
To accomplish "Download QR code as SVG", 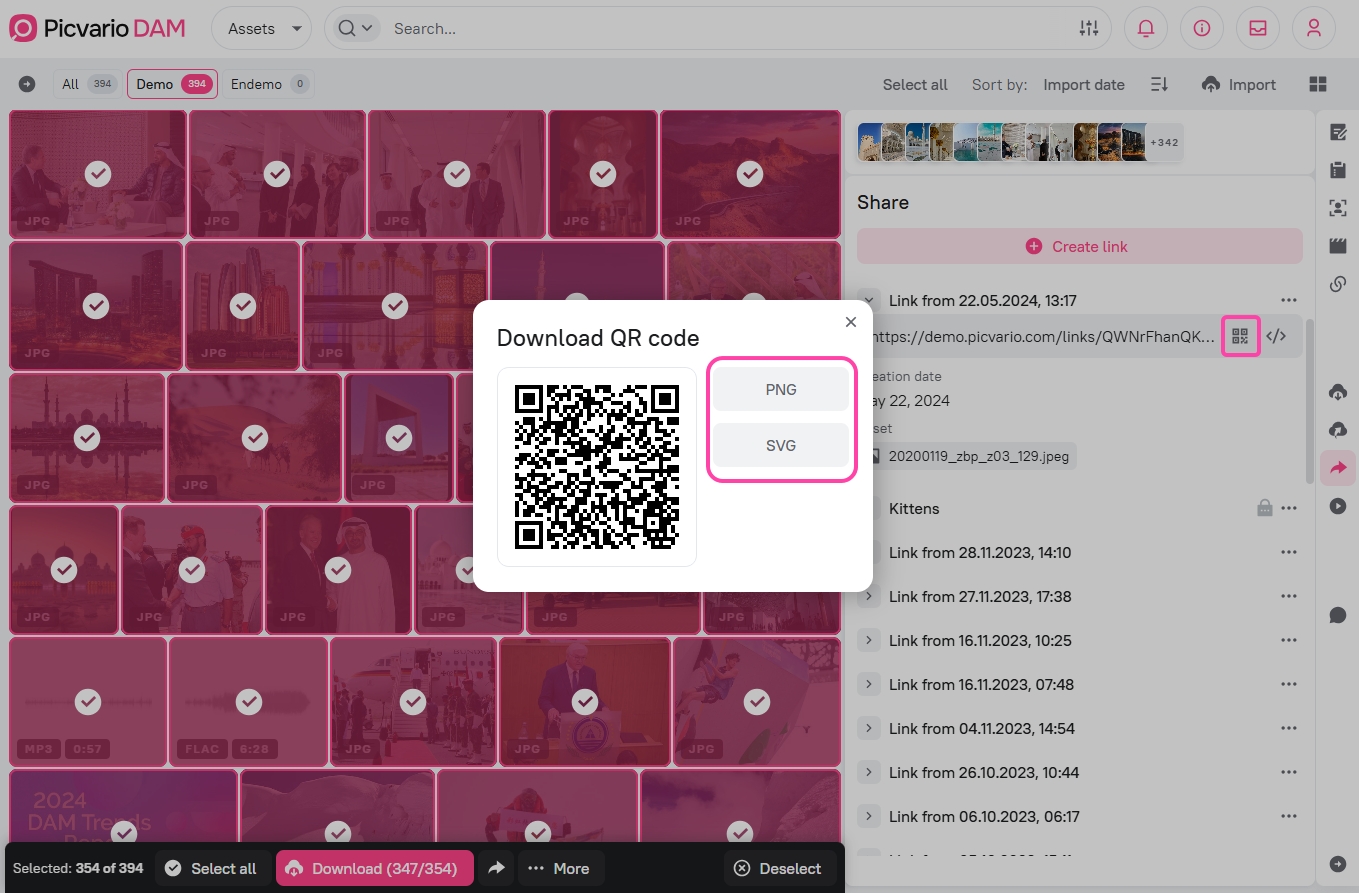I will pyautogui.click(x=781, y=445).
